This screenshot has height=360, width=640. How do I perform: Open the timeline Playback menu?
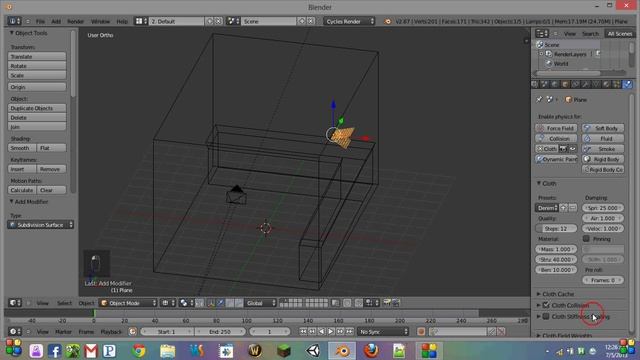tap(111, 332)
